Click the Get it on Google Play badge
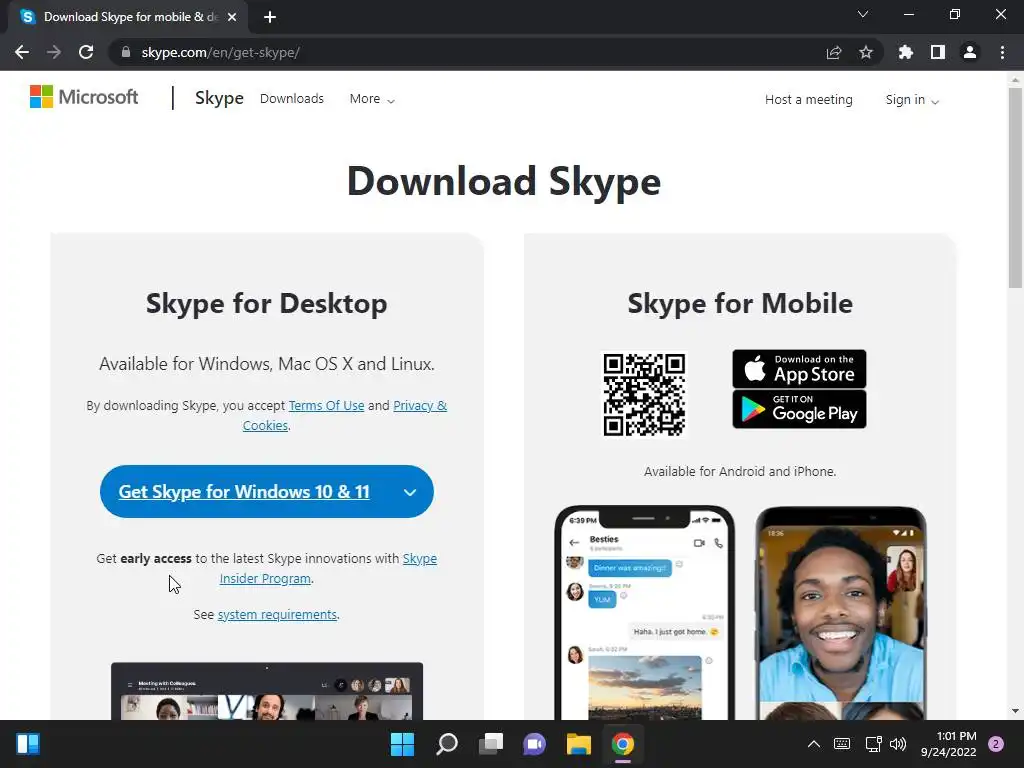The width and height of the screenshot is (1024, 768). tap(799, 409)
